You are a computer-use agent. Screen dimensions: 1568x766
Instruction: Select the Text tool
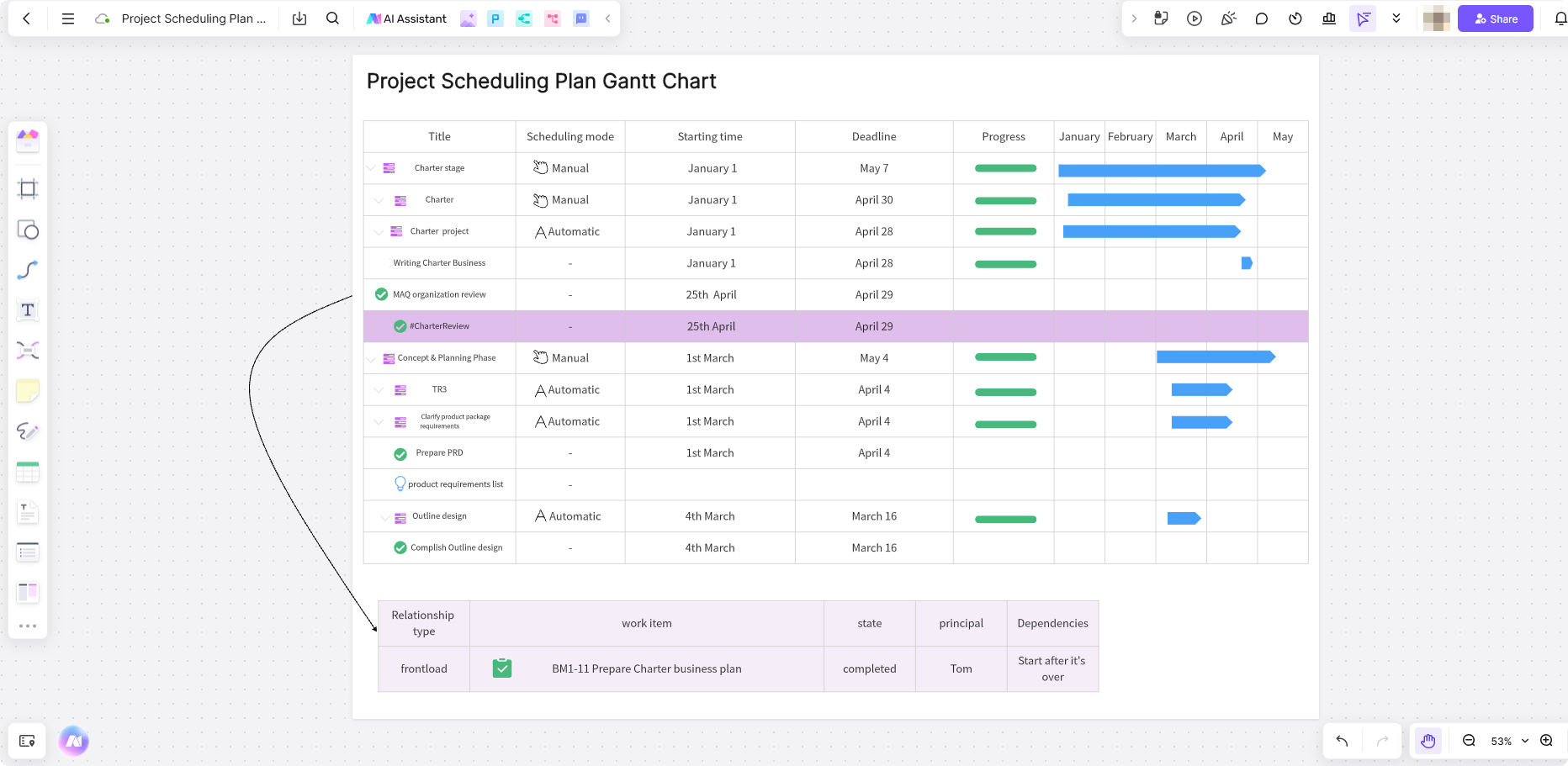coord(28,310)
